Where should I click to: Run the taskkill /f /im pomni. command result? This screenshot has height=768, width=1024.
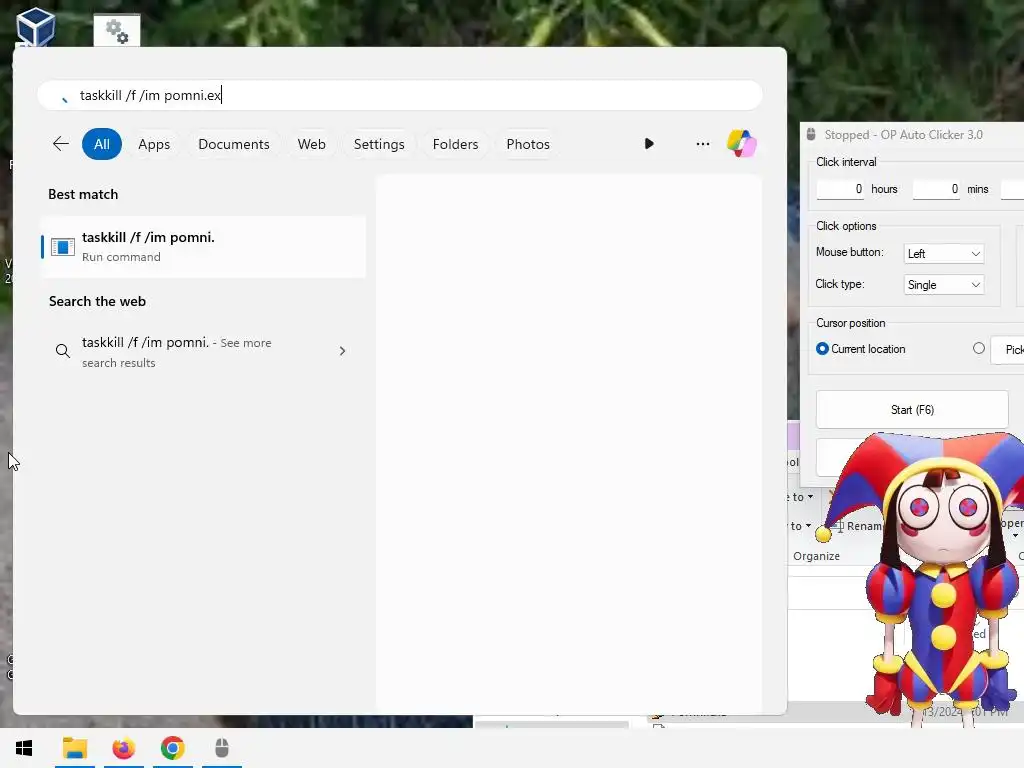(203, 247)
